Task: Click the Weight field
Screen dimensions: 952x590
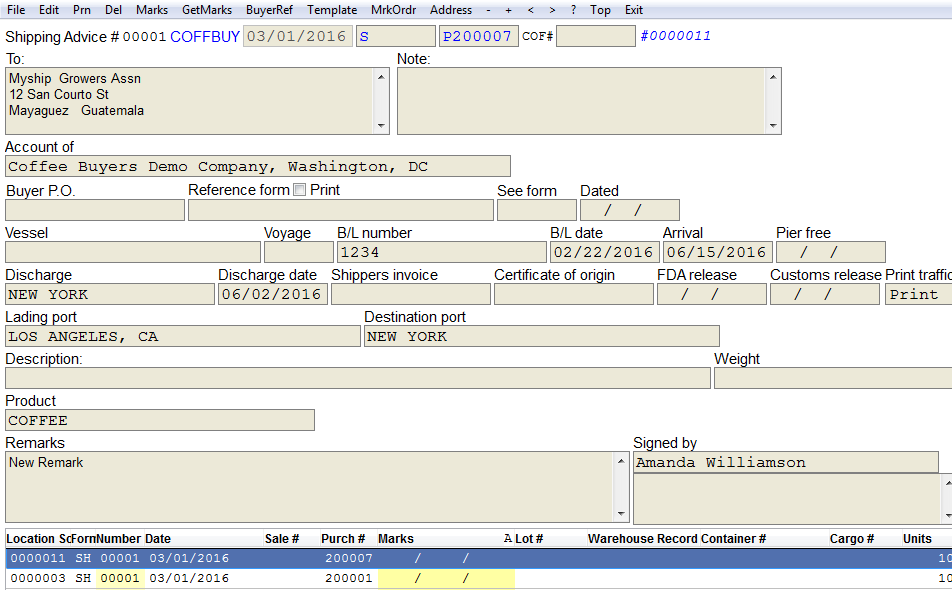Action: tap(833, 378)
